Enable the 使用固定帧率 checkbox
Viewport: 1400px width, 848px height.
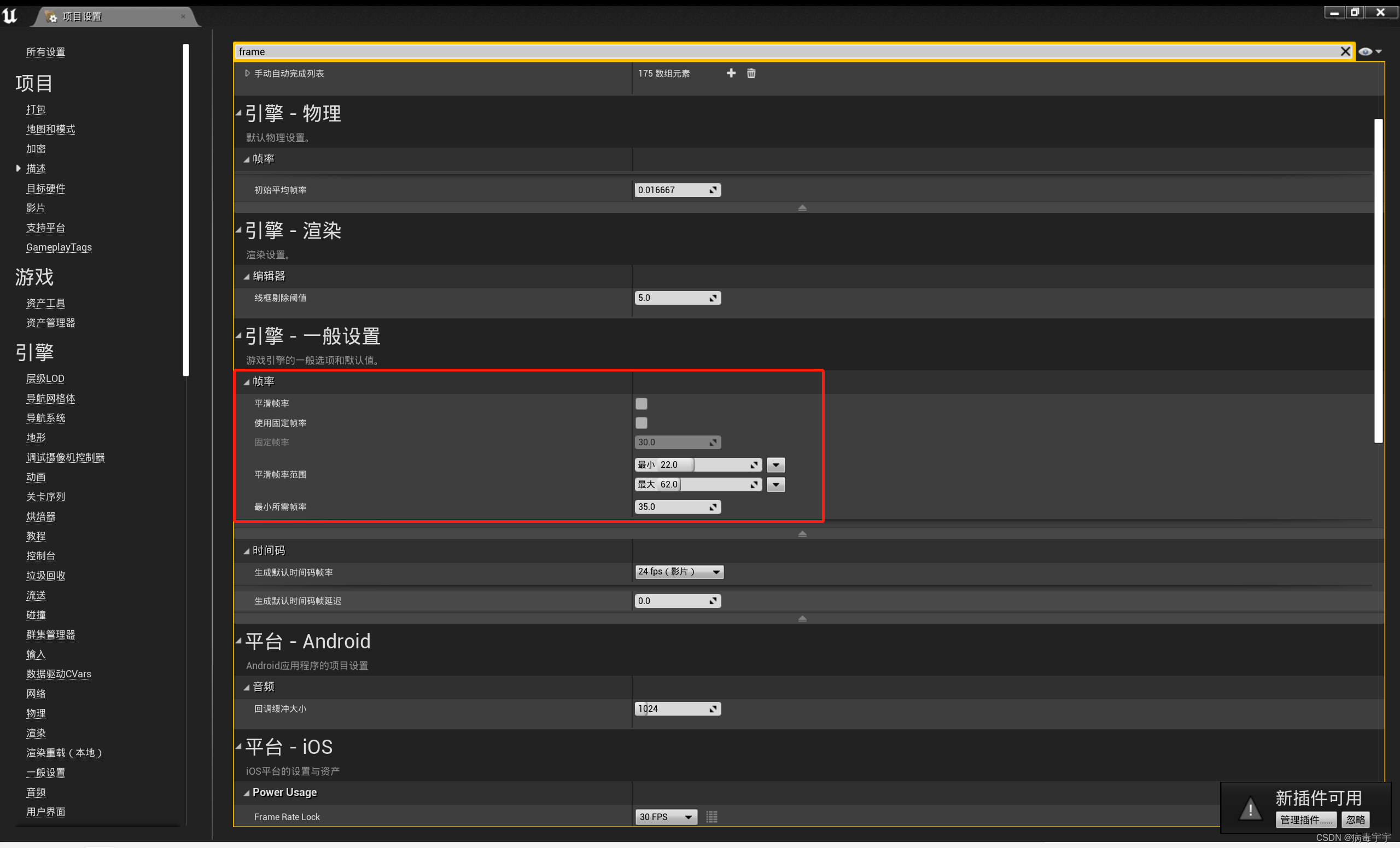641,423
